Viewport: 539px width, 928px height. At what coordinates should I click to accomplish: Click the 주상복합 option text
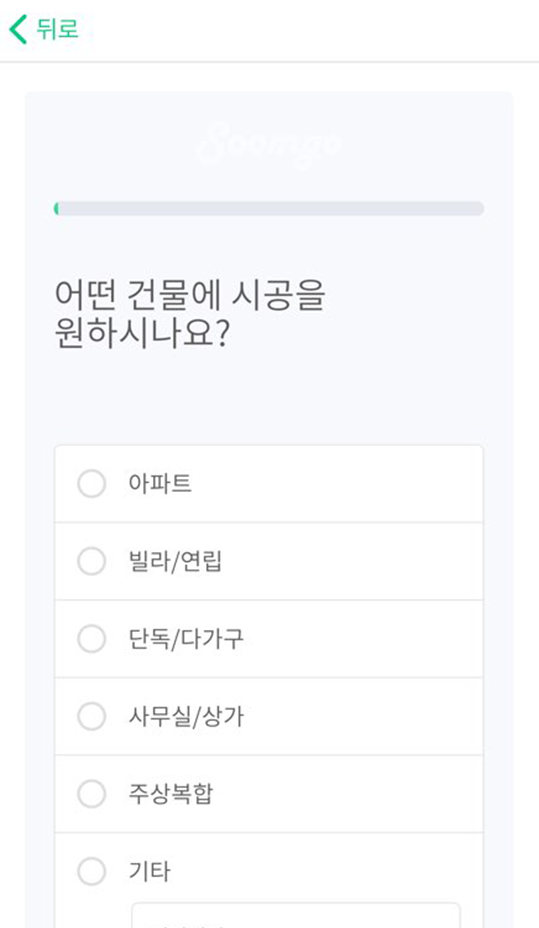[170, 794]
